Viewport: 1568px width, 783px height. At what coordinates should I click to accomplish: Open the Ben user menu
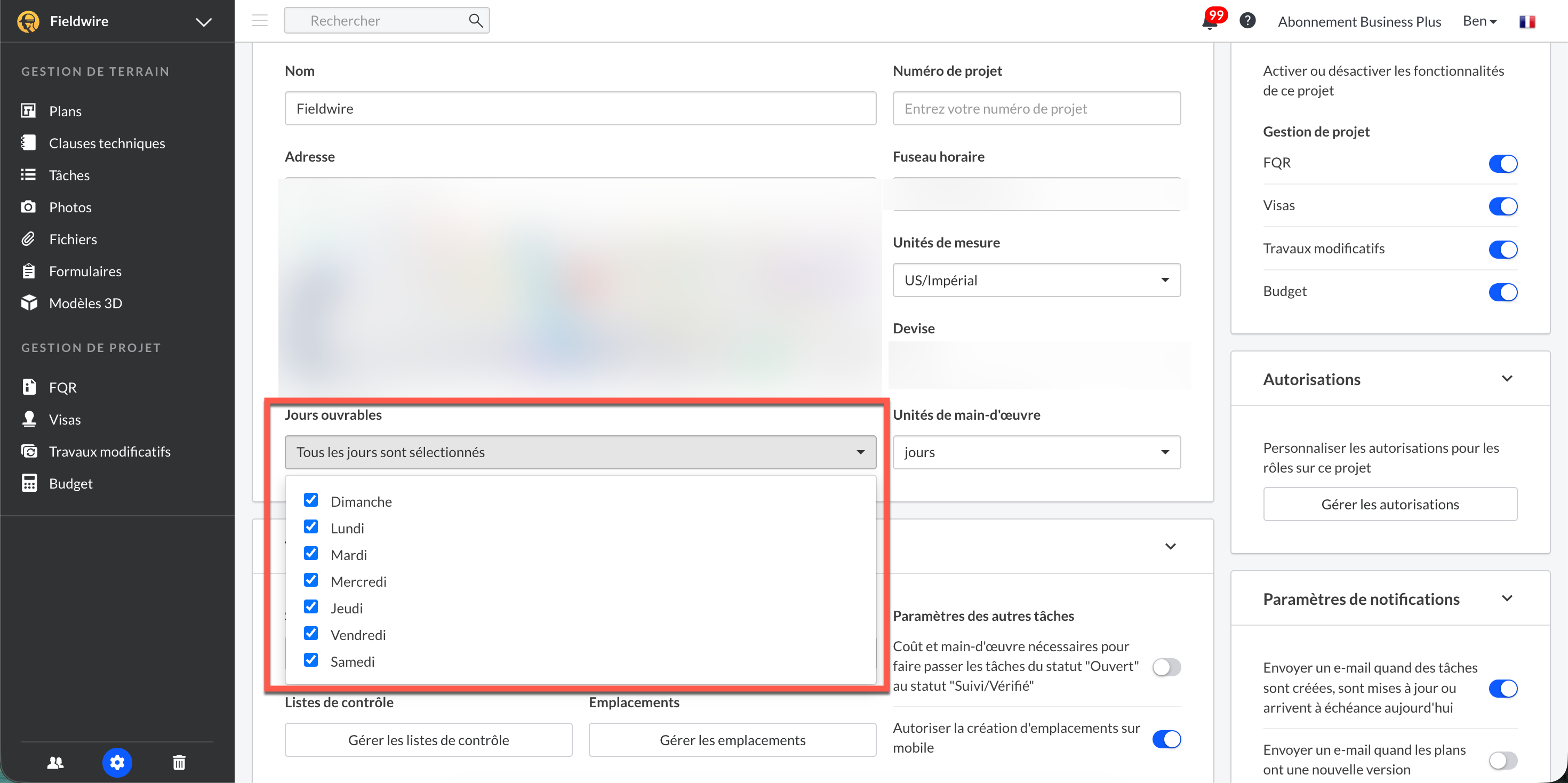point(1479,21)
